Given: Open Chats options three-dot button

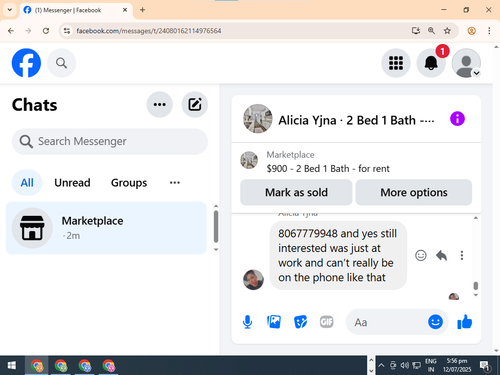Looking at the screenshot, I should pos(160,104).
